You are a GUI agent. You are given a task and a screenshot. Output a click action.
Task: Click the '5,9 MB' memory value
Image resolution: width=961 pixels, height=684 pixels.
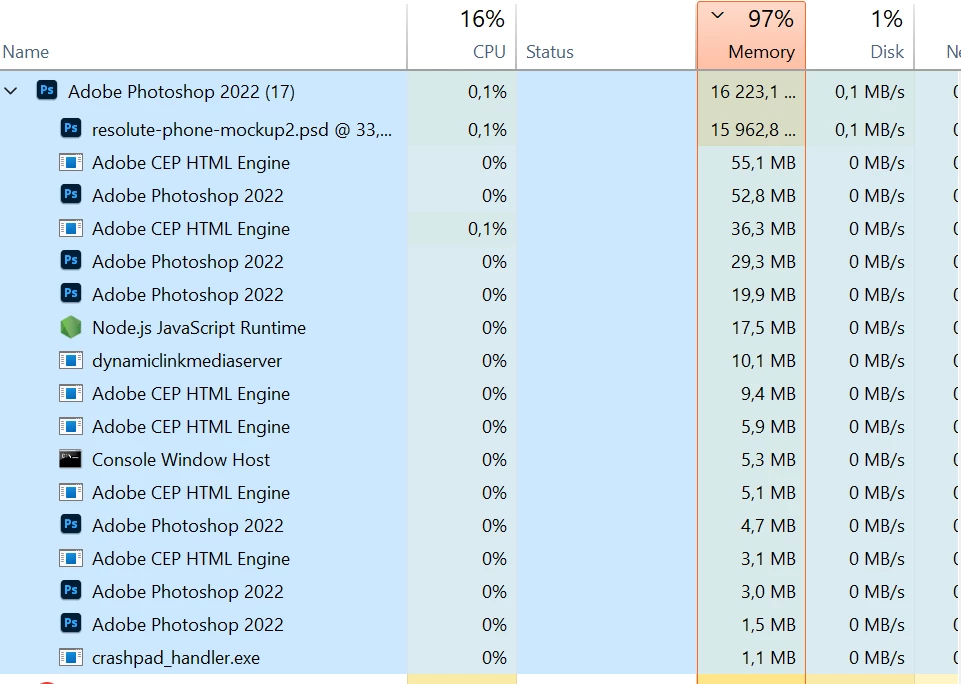click(x=768, y=427)
